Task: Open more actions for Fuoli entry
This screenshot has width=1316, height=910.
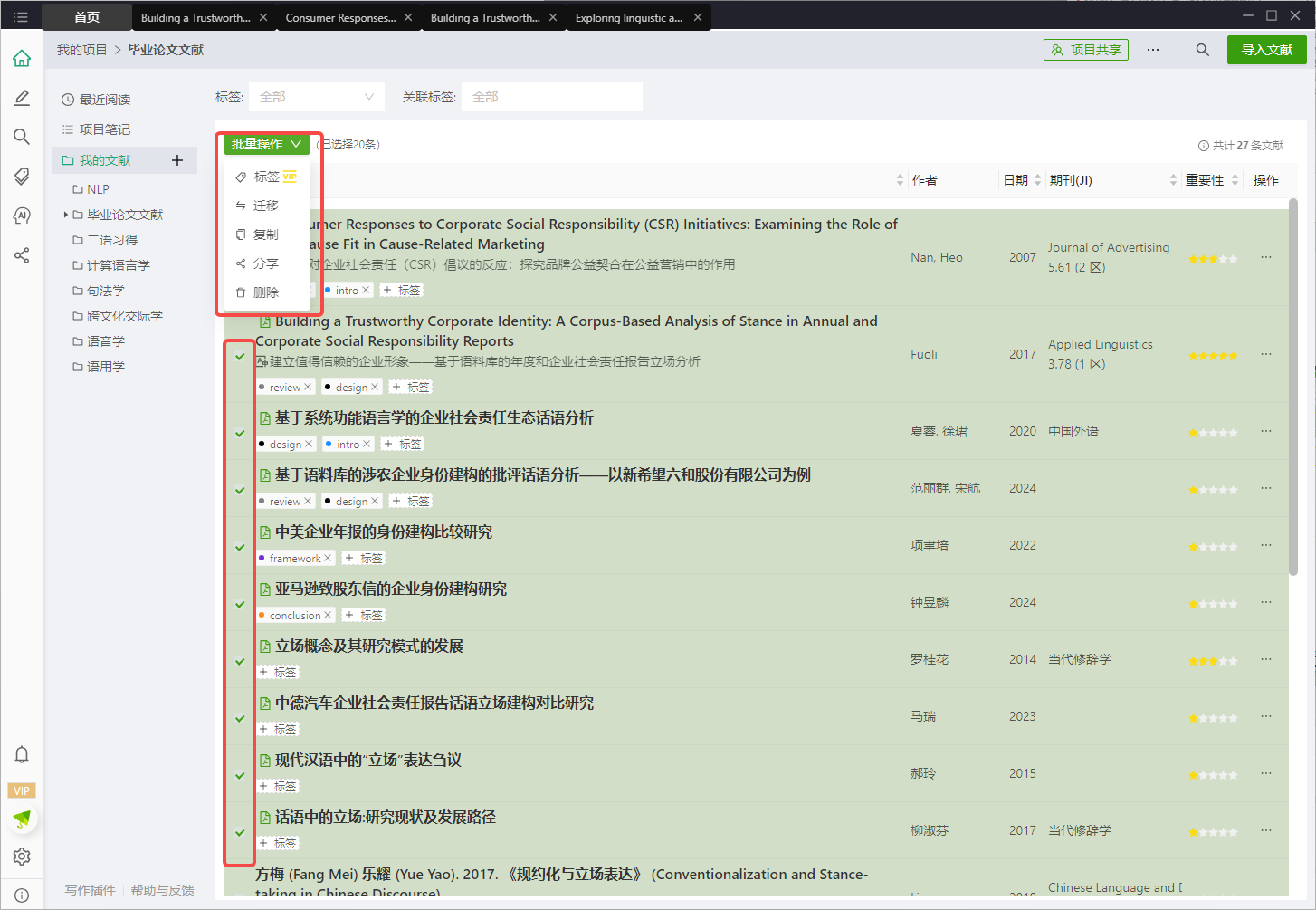Action: tap(1266, 354)
